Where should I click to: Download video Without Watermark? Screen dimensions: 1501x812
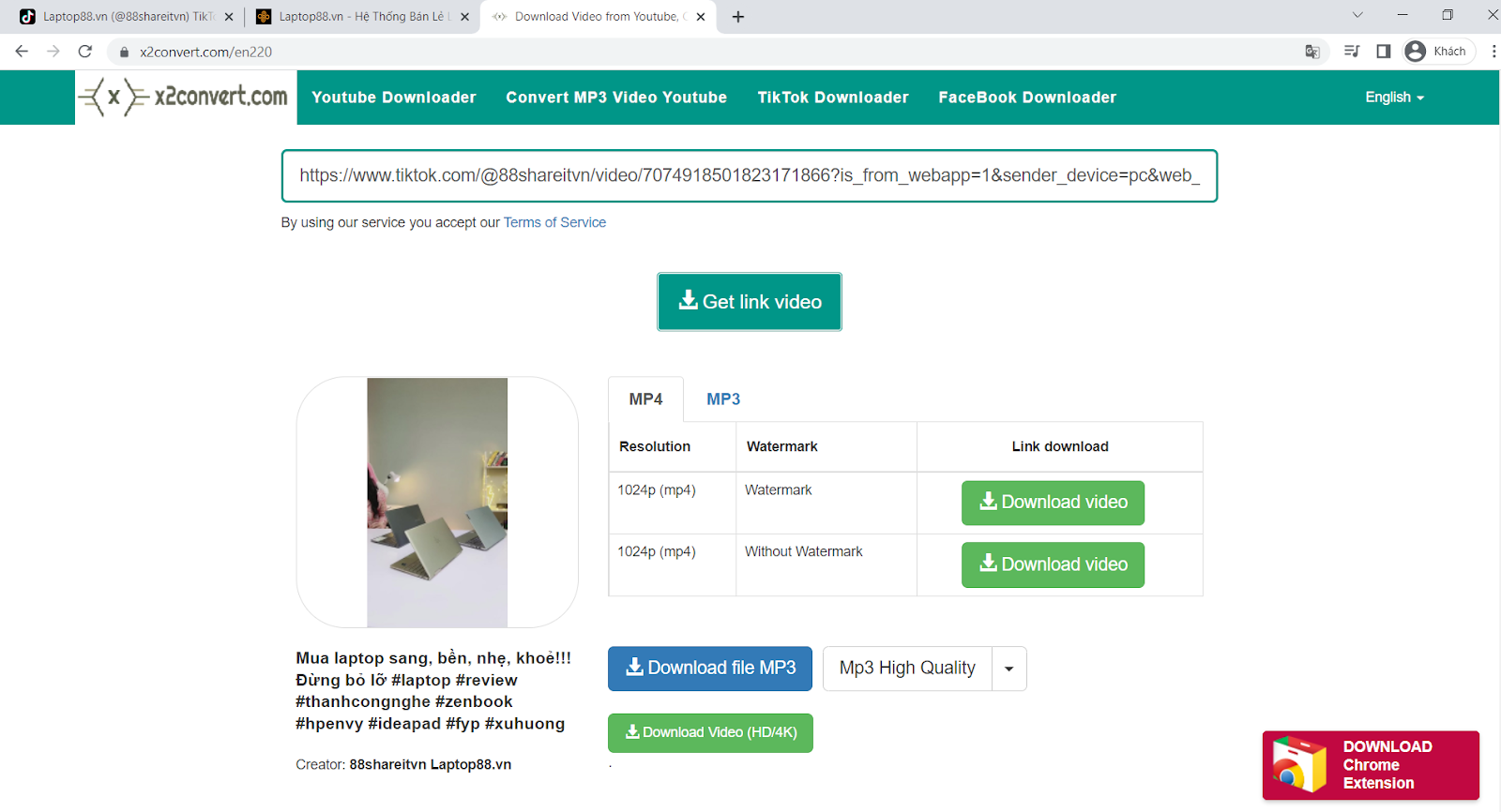pos(1053,564)
